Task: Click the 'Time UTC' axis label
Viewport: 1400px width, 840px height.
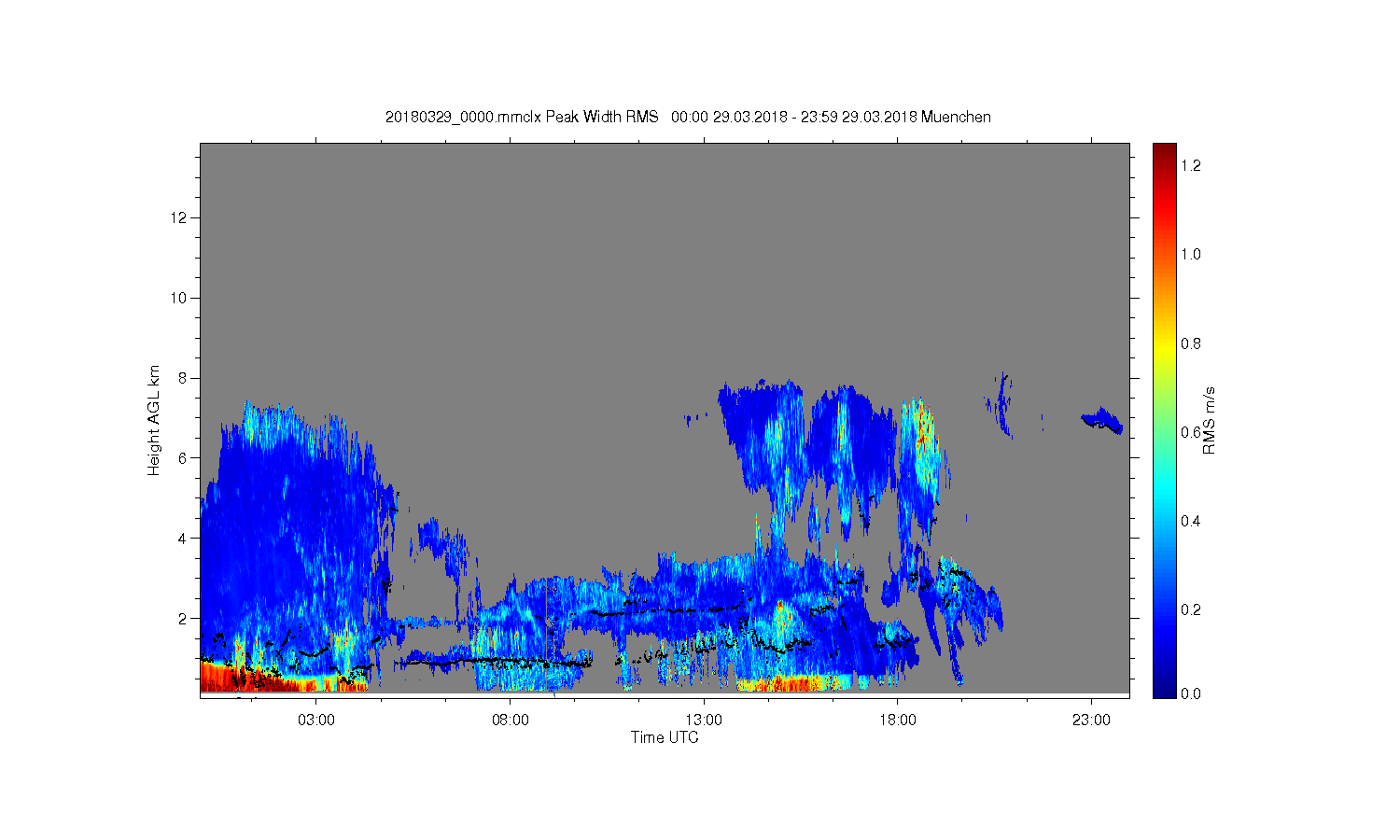Action: [x=665, y=737]
